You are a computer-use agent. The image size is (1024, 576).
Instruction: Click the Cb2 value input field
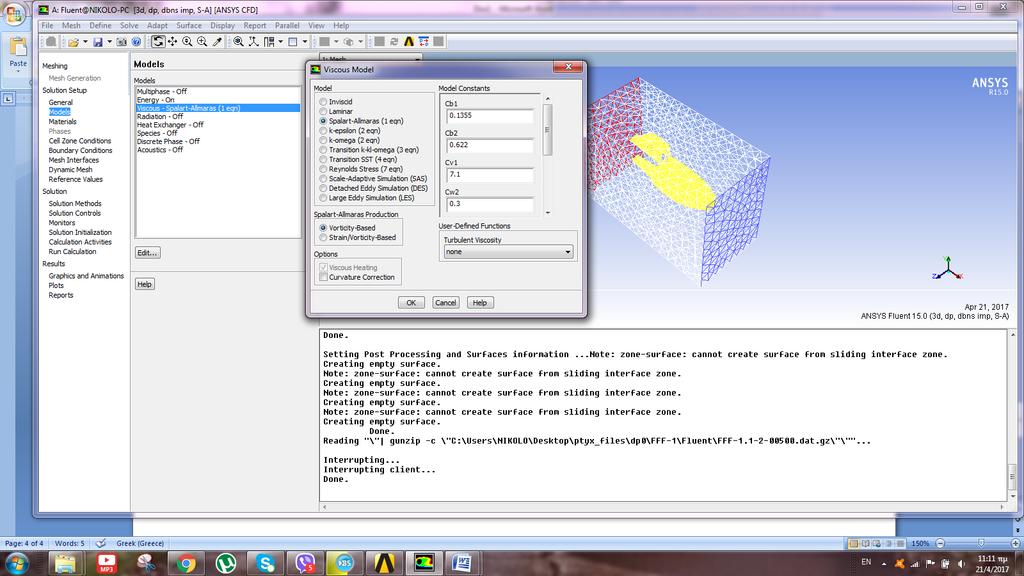click(490, 145)
